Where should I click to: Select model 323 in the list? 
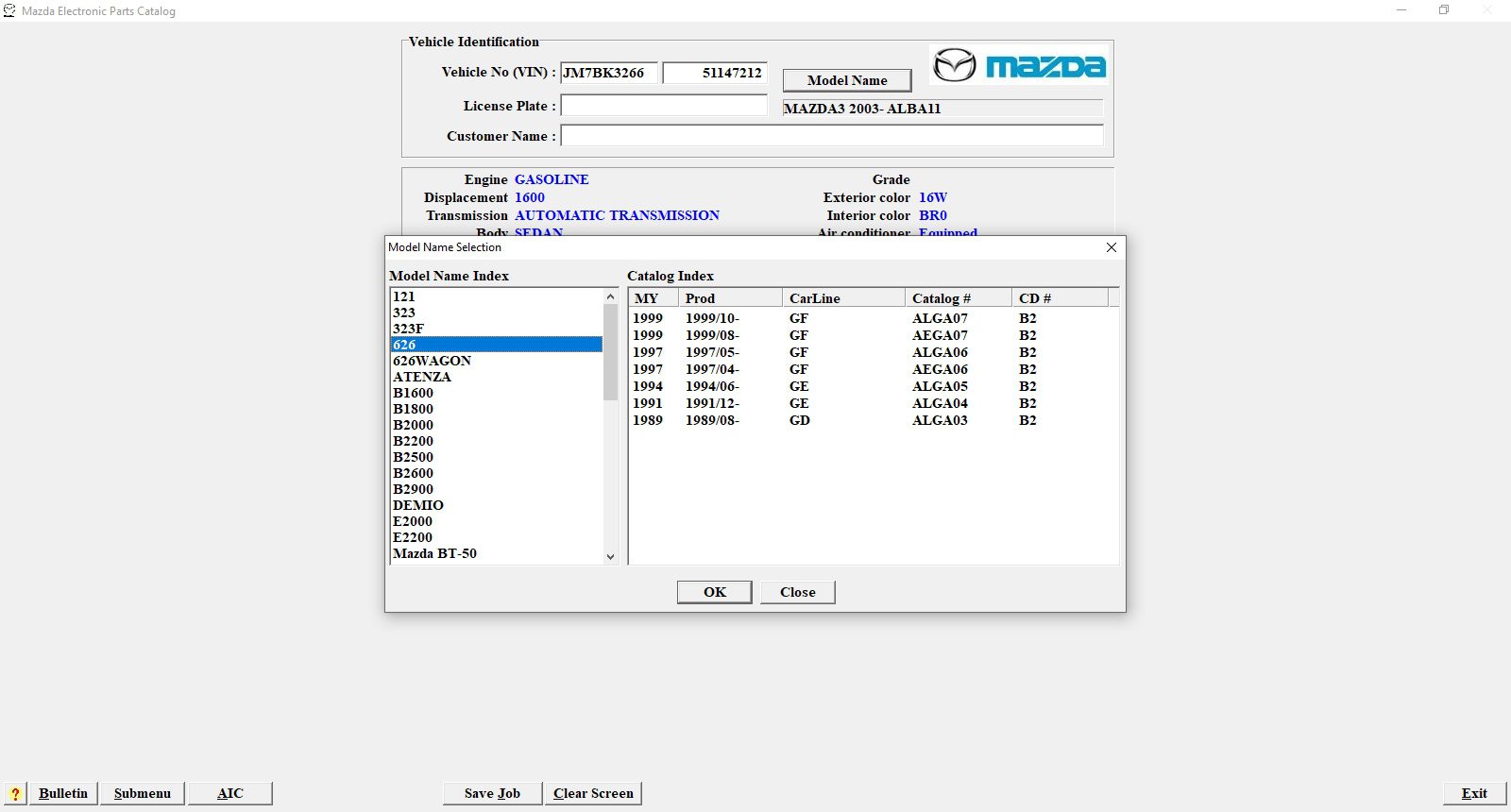coord(497,313)
